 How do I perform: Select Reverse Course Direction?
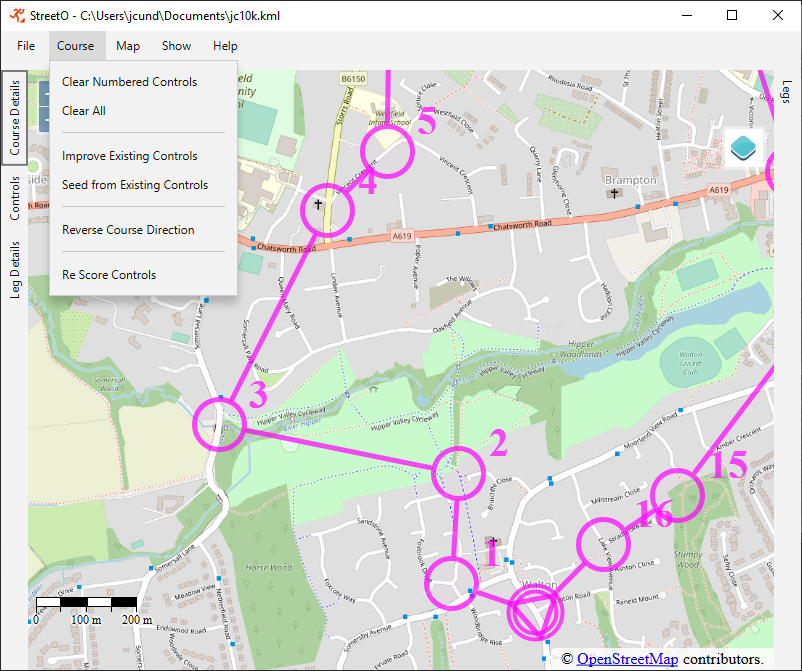[128, 230]
